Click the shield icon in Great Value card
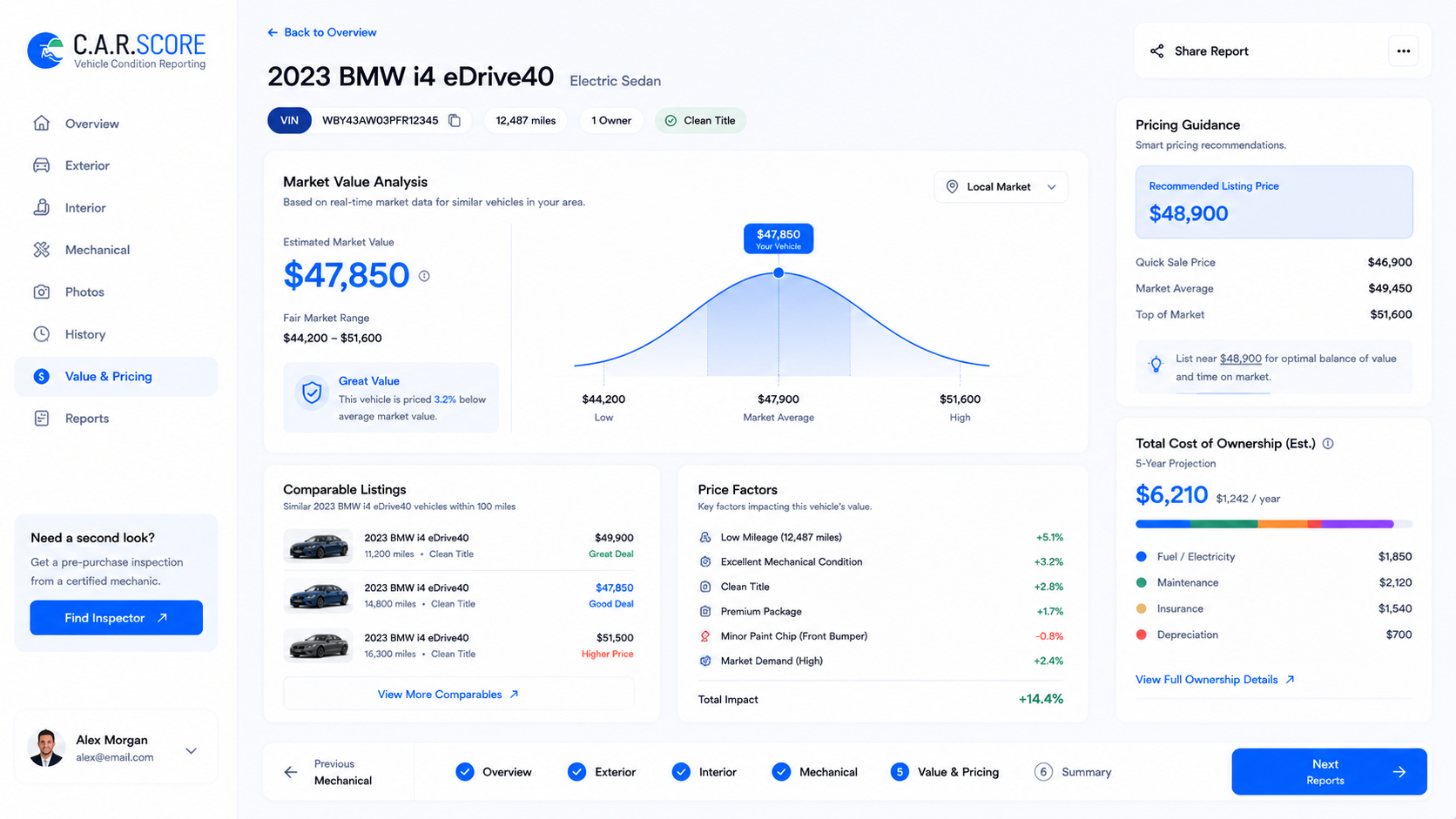 [x=312, y=393]
